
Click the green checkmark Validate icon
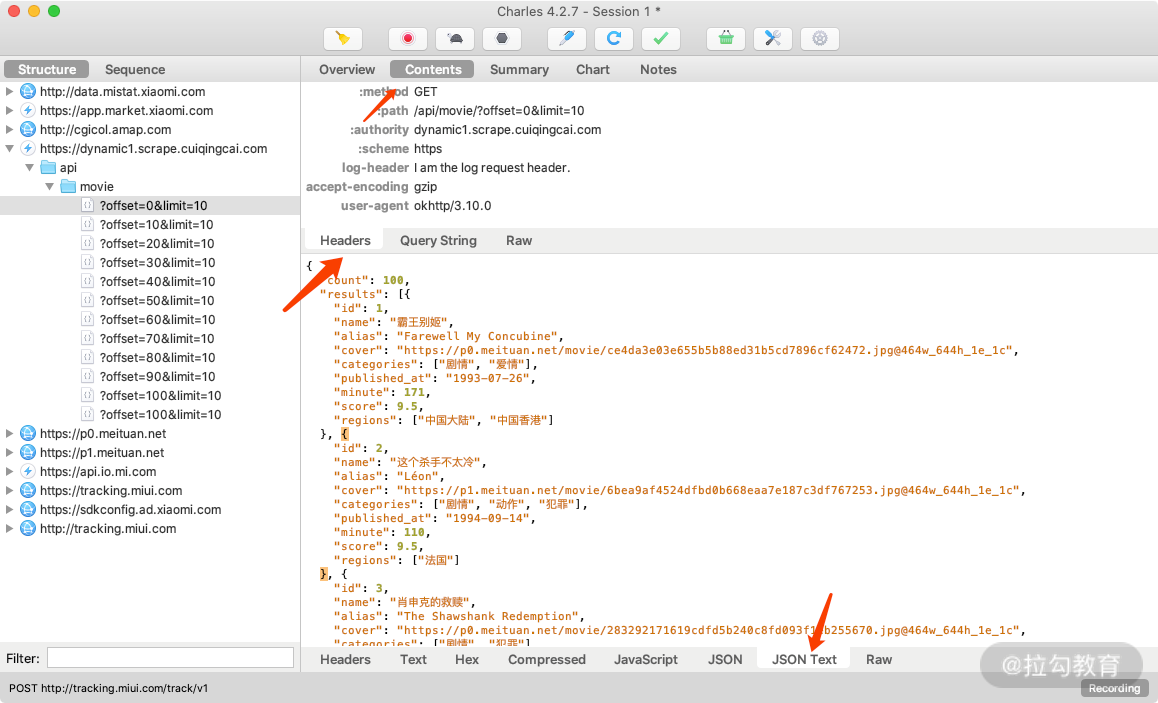tap(661, 38)
